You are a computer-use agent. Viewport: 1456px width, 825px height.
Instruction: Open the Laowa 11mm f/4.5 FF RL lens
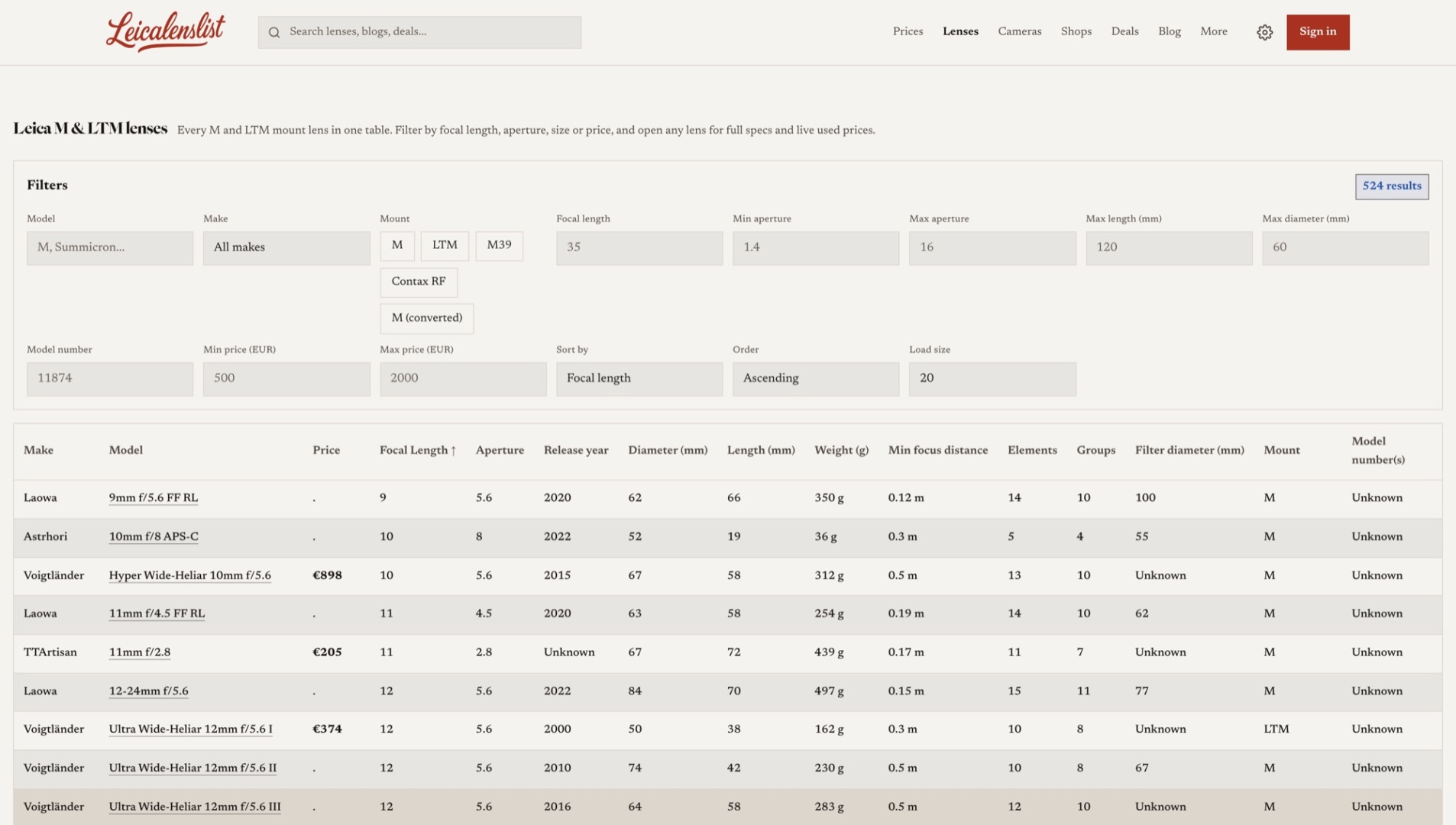(157, 614)
